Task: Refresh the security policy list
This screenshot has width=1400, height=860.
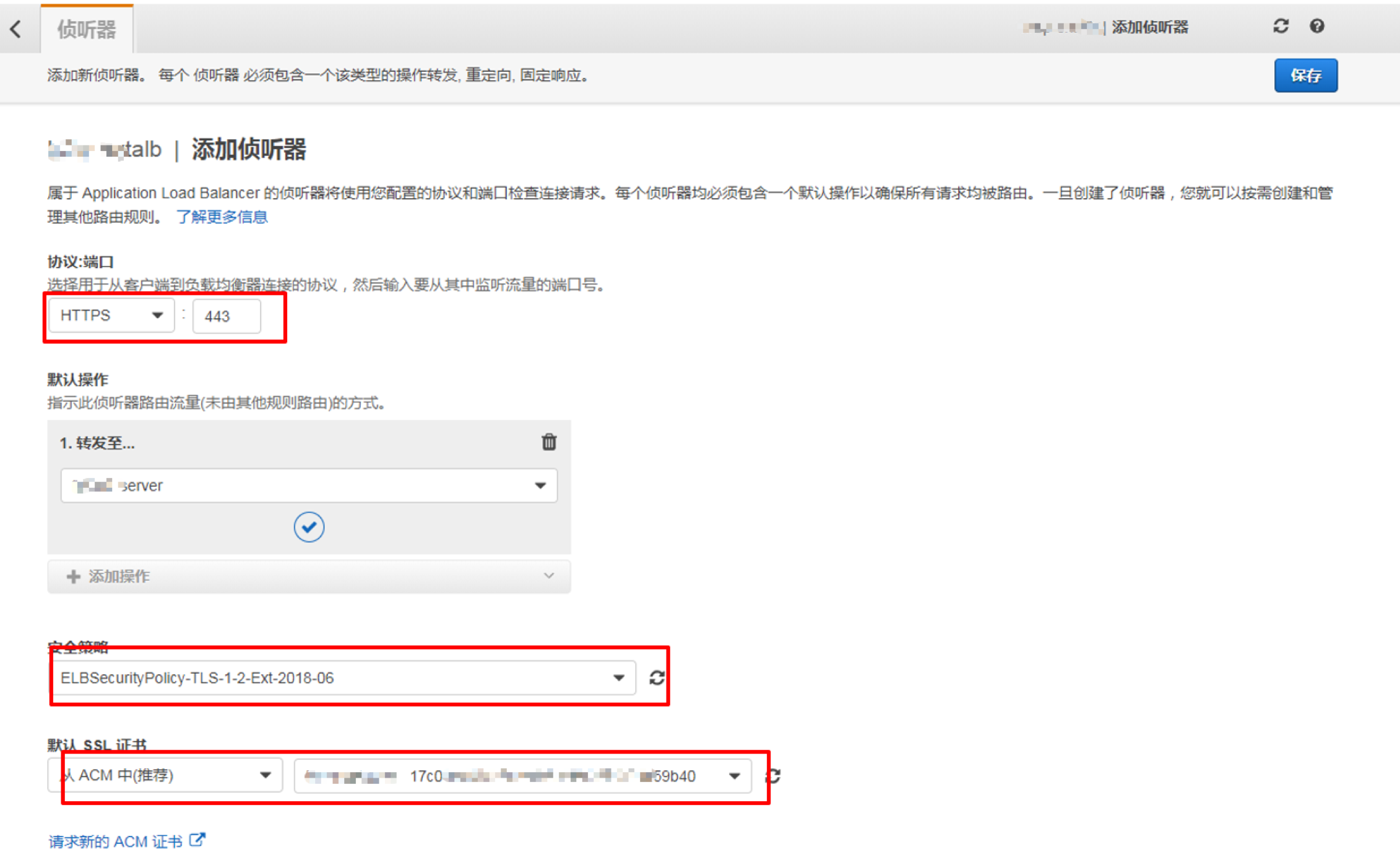Action: pyautogui.click(x=657, y=677)
